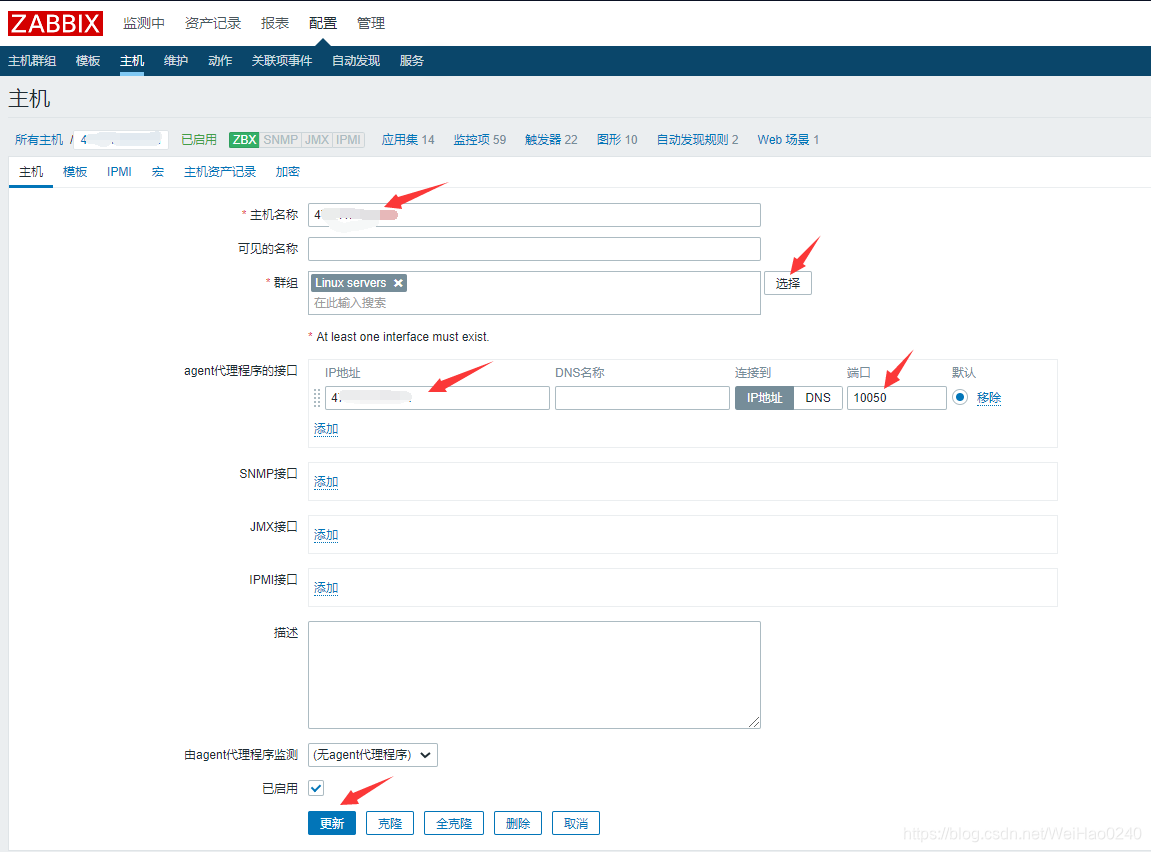Click the 克隆 button

390,823
